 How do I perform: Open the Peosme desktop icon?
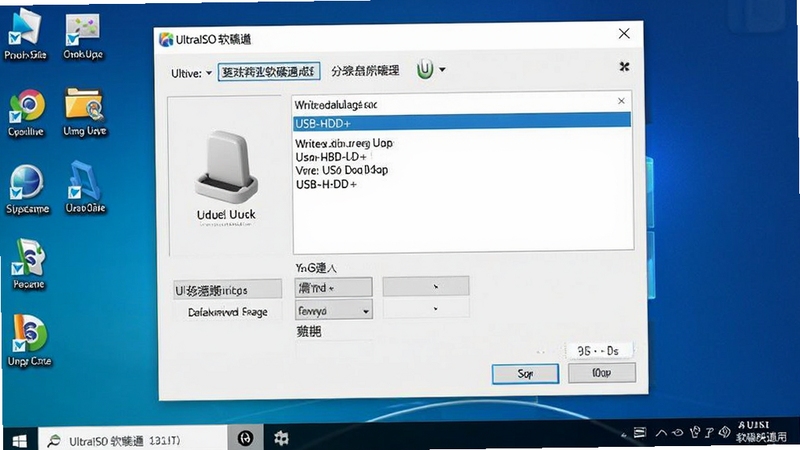[29, 263]
